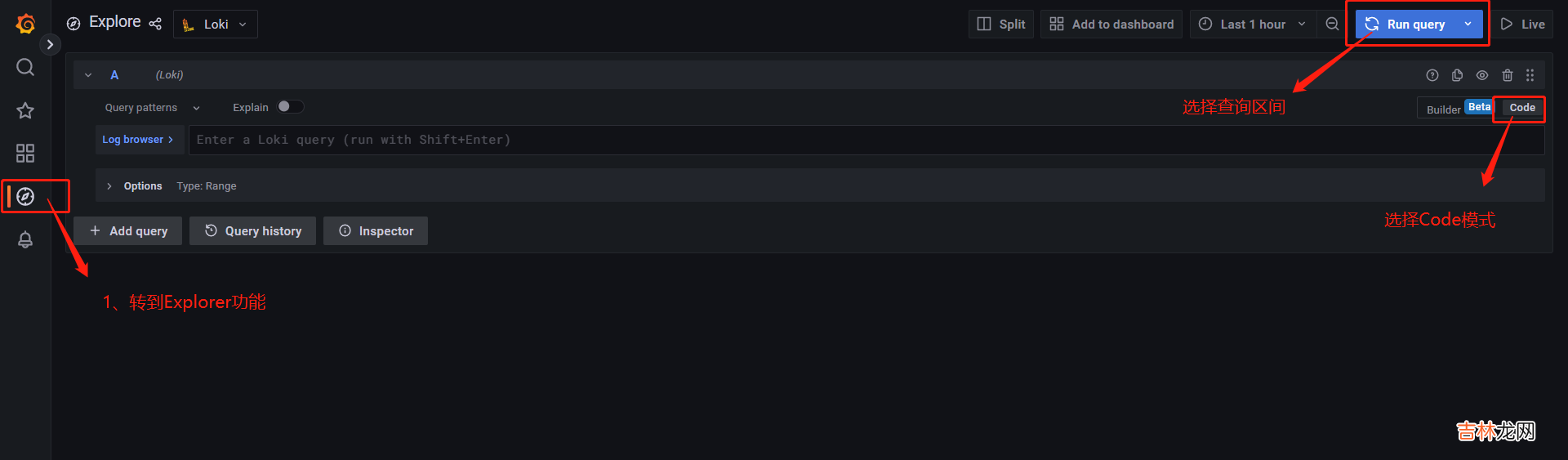Toggle query A visibility eye icon

(1482, 75)
